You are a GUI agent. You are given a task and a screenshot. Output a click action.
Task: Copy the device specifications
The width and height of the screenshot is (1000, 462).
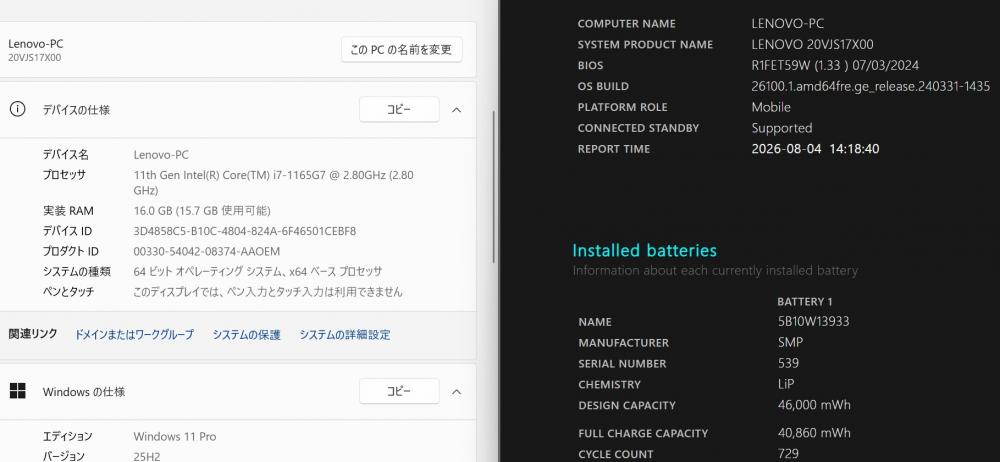[399, 110]
